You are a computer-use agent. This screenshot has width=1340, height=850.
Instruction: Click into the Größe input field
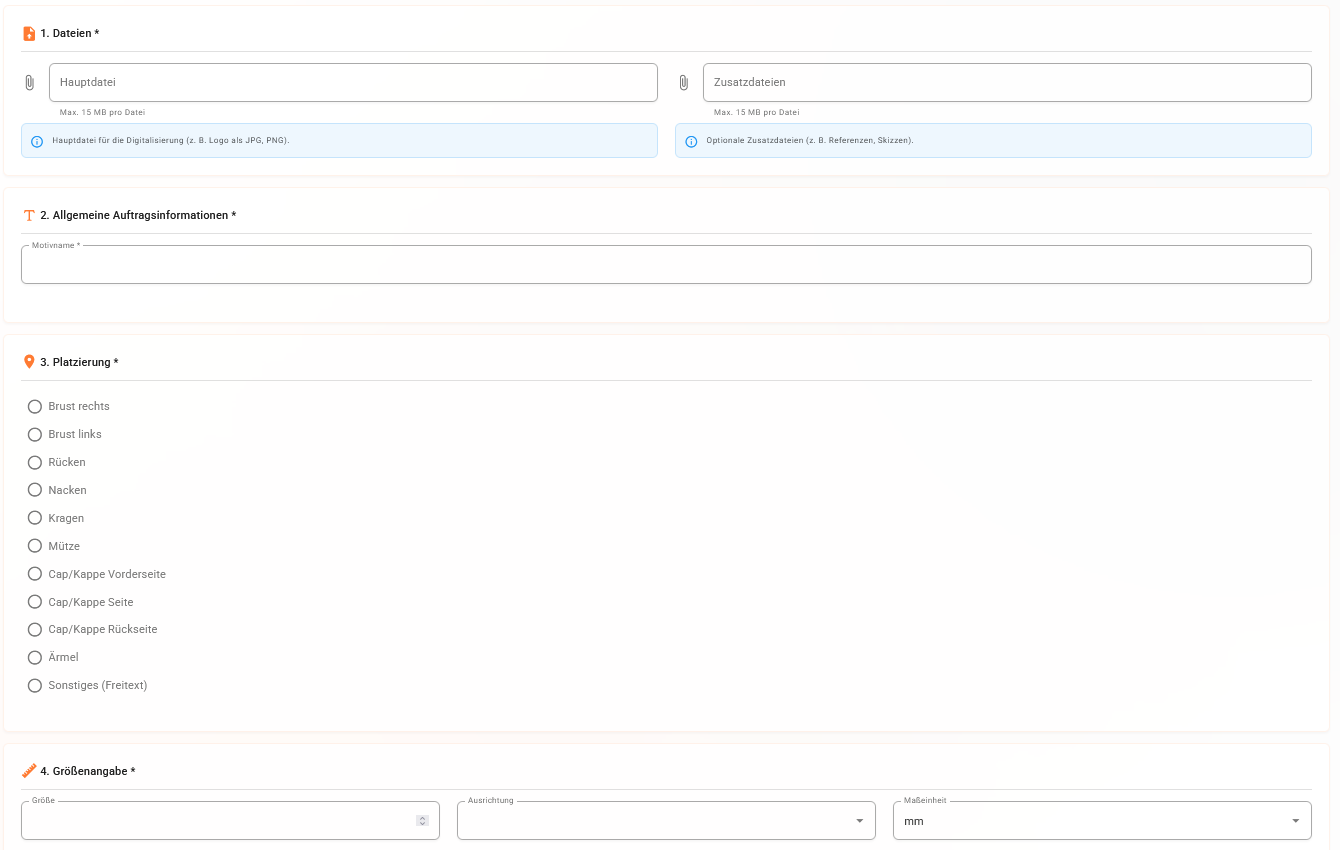point(215,821)
